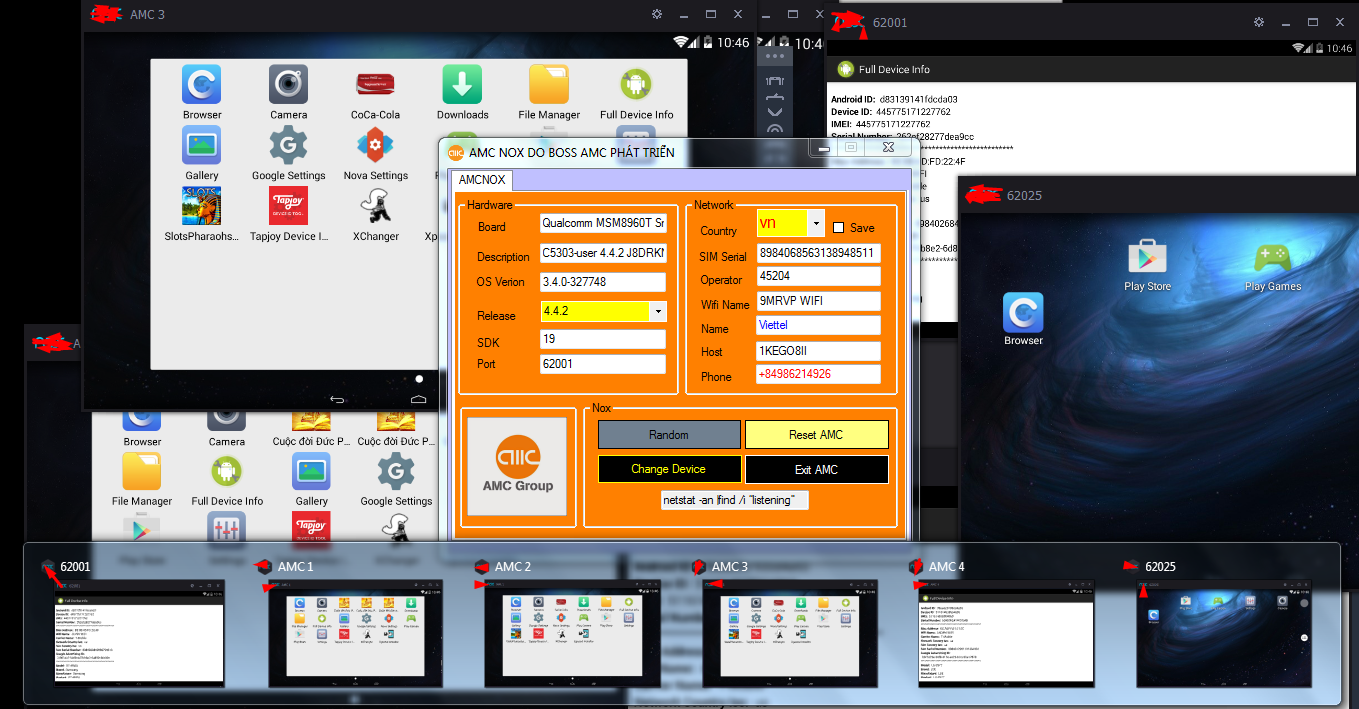Click the netstat command text field
Screen dimensions: 1359x709
click(x=735, y=500)
